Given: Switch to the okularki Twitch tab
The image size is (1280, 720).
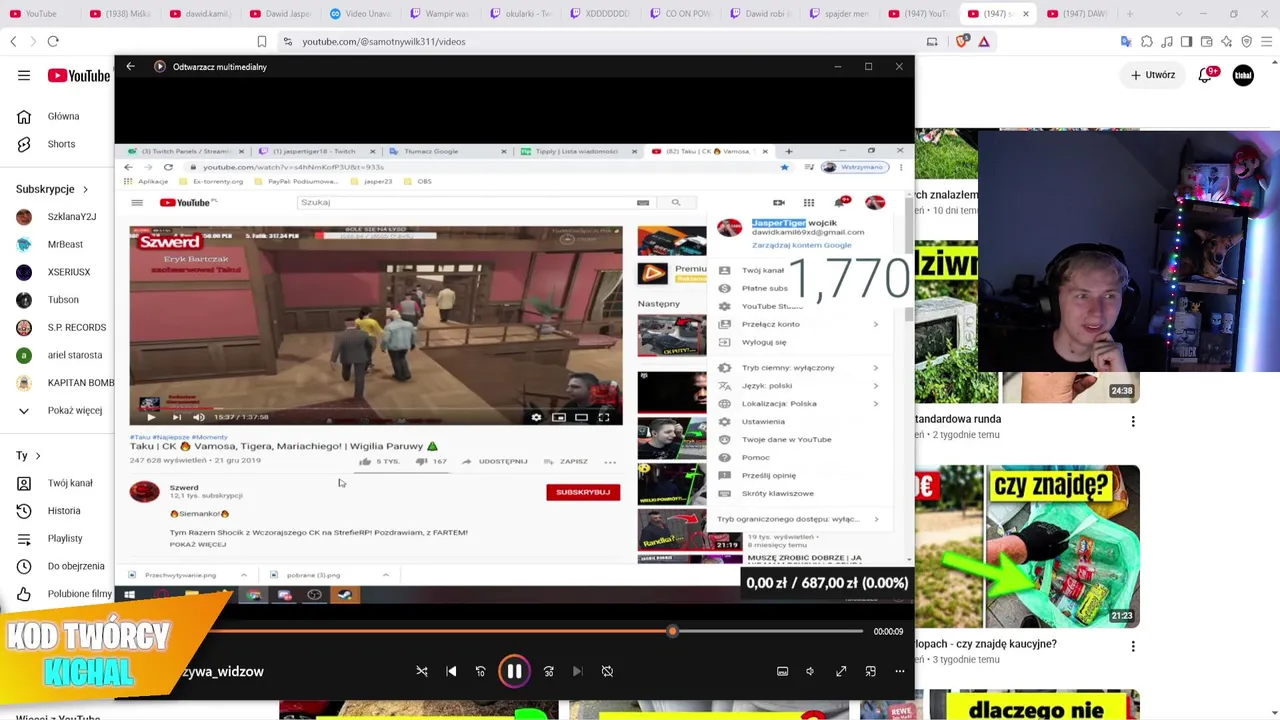Looking at the screenshot, I should coord(522,14).
